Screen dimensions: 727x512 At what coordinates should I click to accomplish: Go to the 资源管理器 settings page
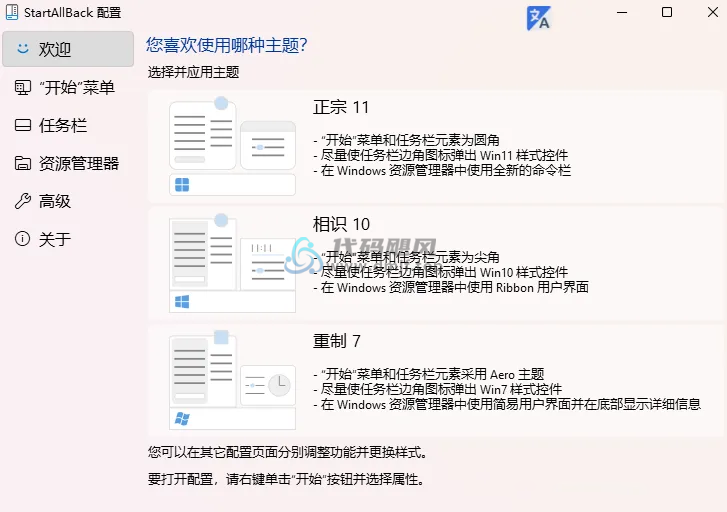(68, 163)
